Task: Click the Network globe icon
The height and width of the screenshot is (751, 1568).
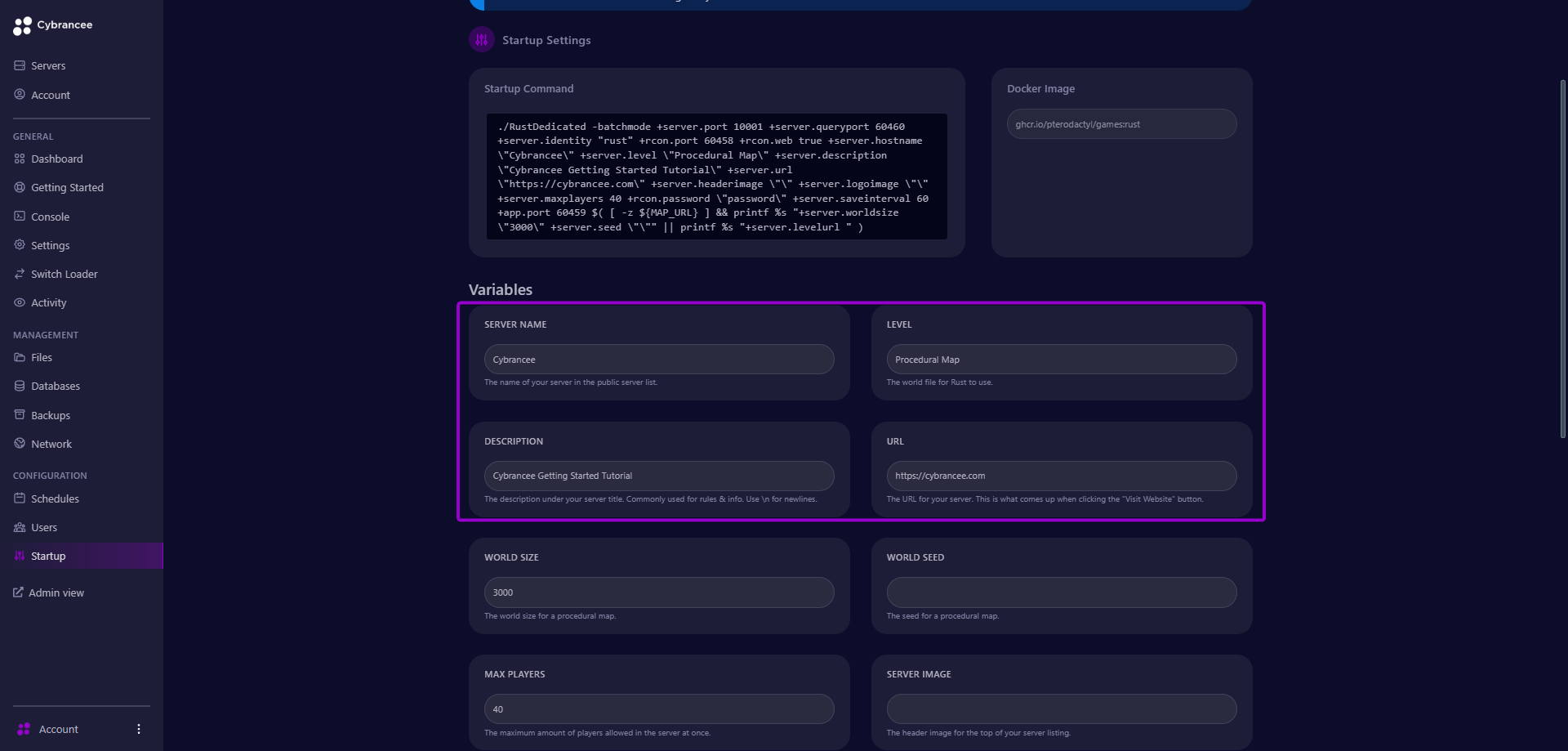Action: pos(20,444)
